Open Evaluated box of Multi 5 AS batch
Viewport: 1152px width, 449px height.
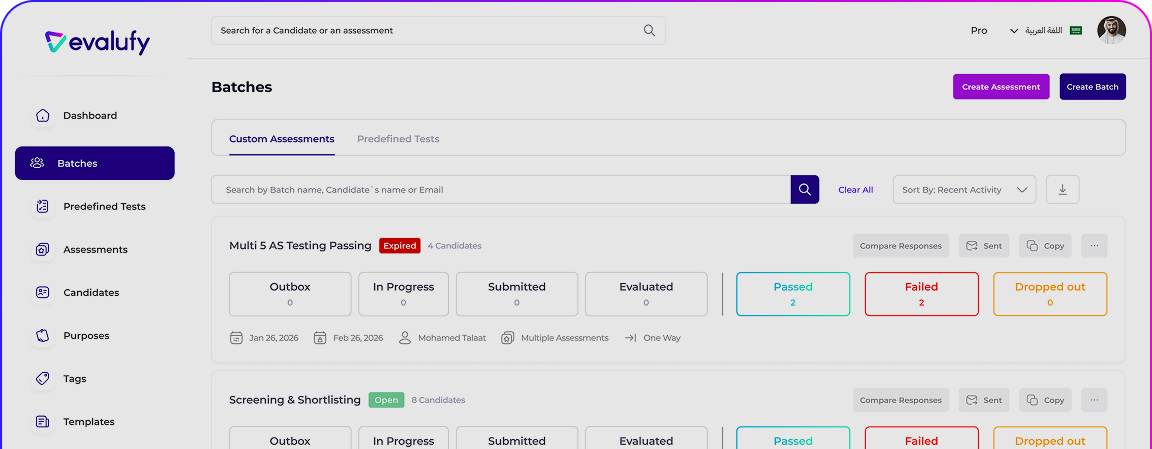646,294
